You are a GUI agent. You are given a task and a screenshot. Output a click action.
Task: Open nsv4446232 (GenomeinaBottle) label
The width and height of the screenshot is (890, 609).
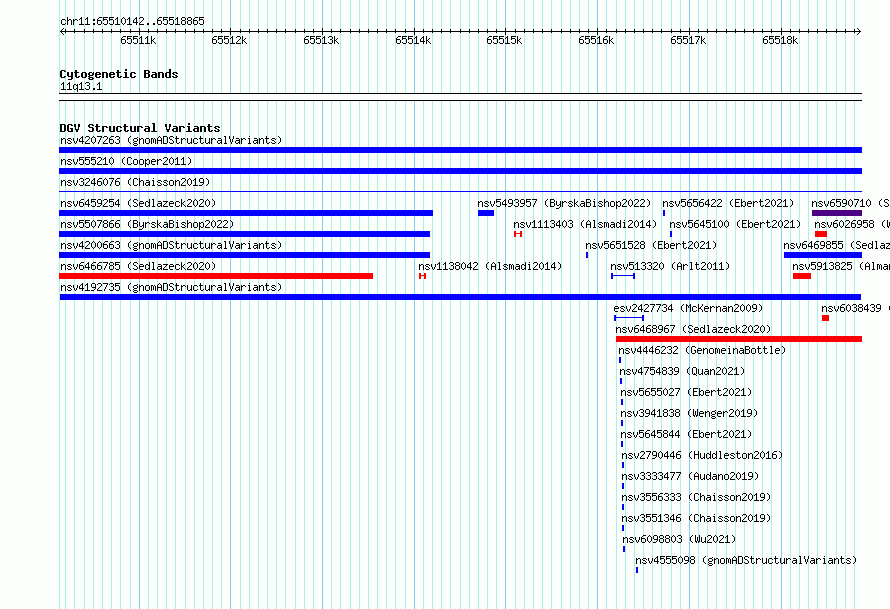coord(702,350)
